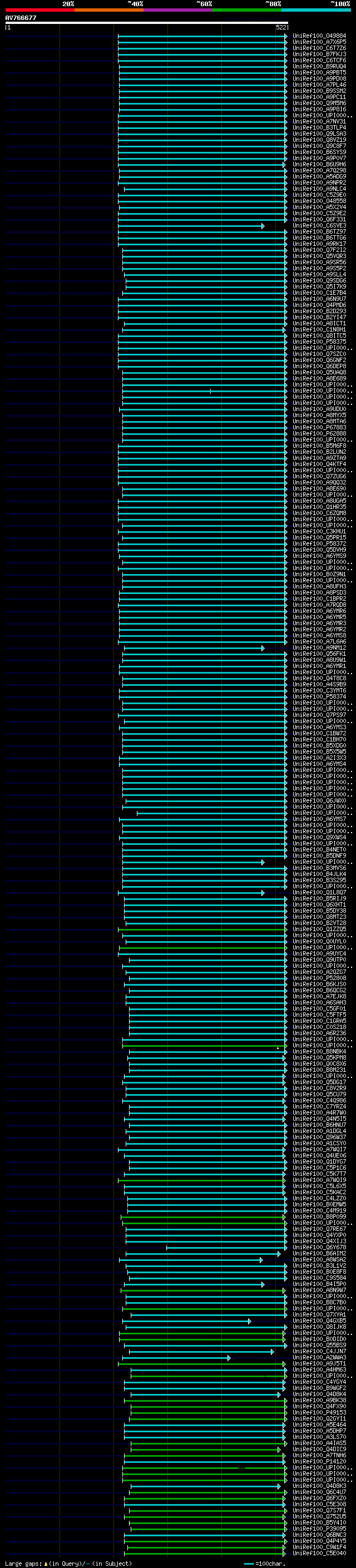Select hit label UniRef100_Q7SZC0
The width and height of the screenshot is (356, 1568).
319,354
